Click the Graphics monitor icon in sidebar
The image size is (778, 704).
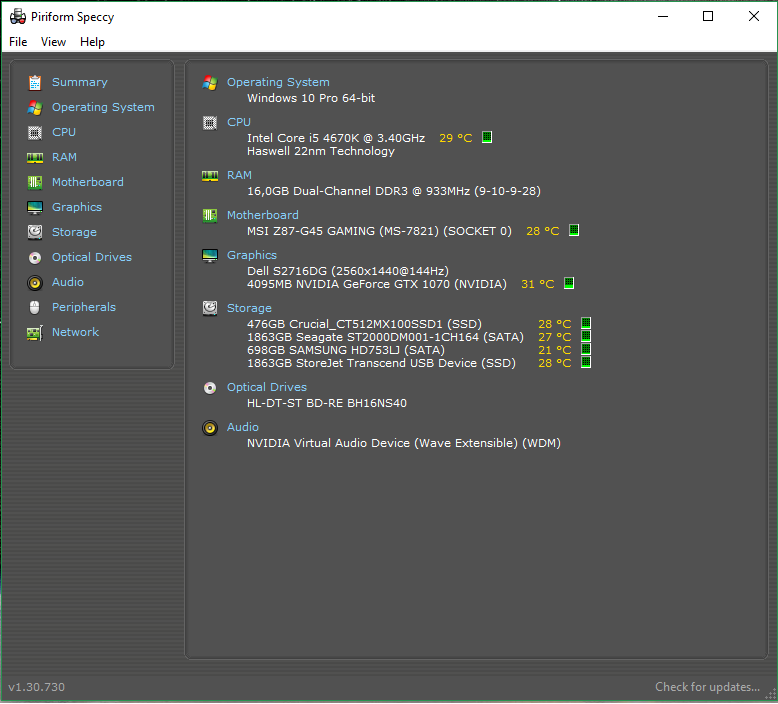click(35, 207)
